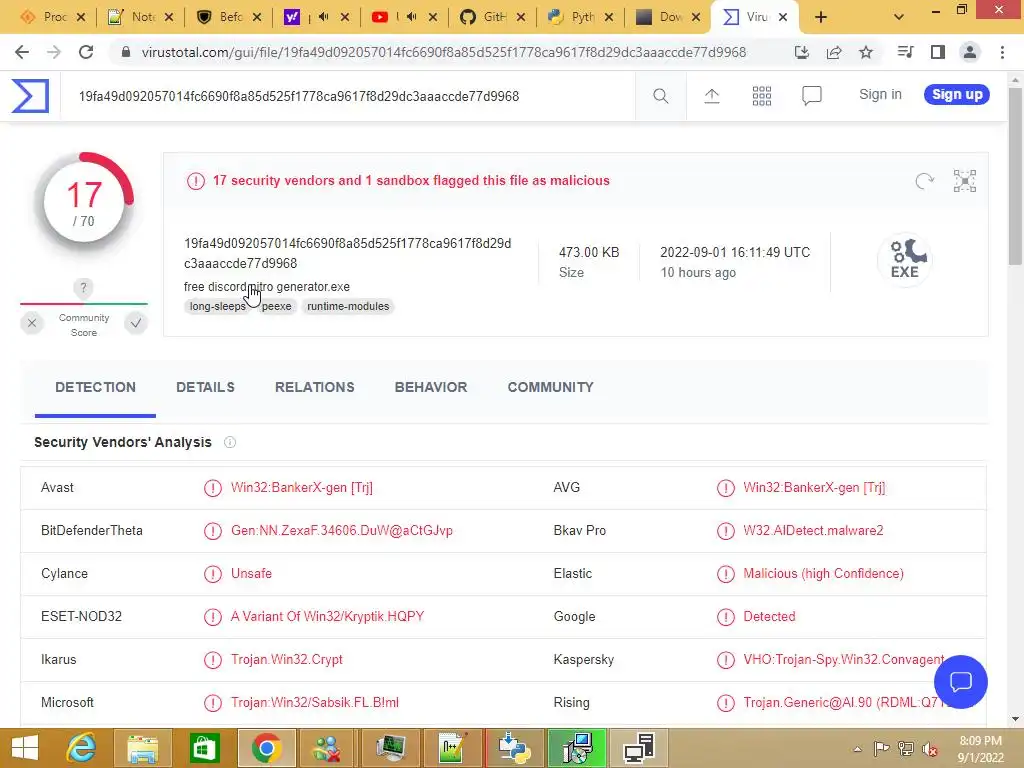This screenshot has height=768, width=1024.
Task: Expand the tab search dropdown arrow
Action: click(x=899, y=17)
